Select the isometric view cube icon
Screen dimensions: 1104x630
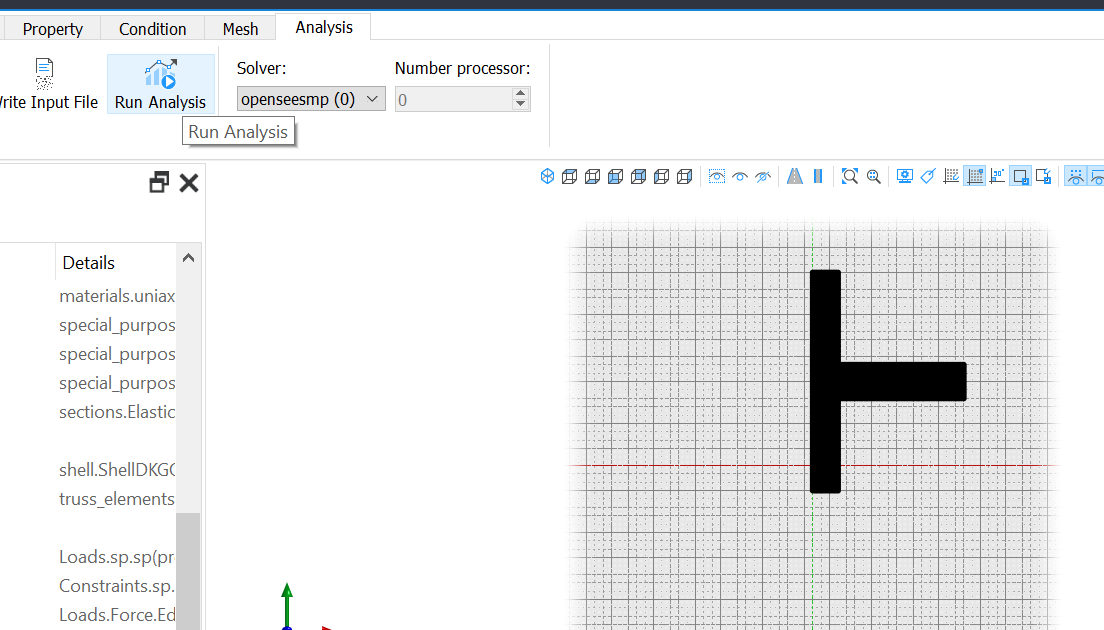(547, 177)
